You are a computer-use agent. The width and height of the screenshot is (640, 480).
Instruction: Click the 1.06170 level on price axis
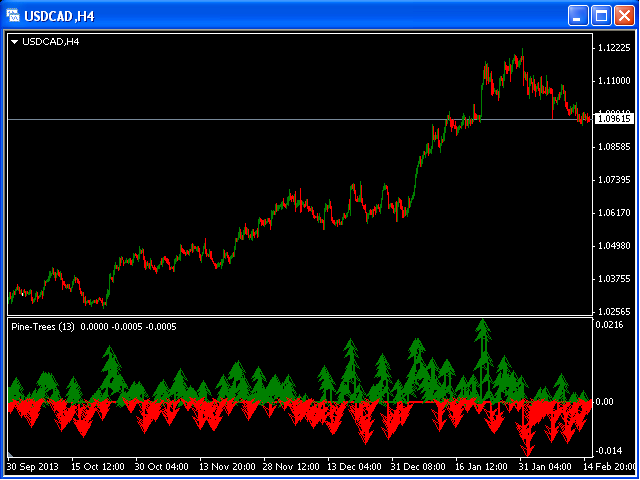(x=614, y=213)
